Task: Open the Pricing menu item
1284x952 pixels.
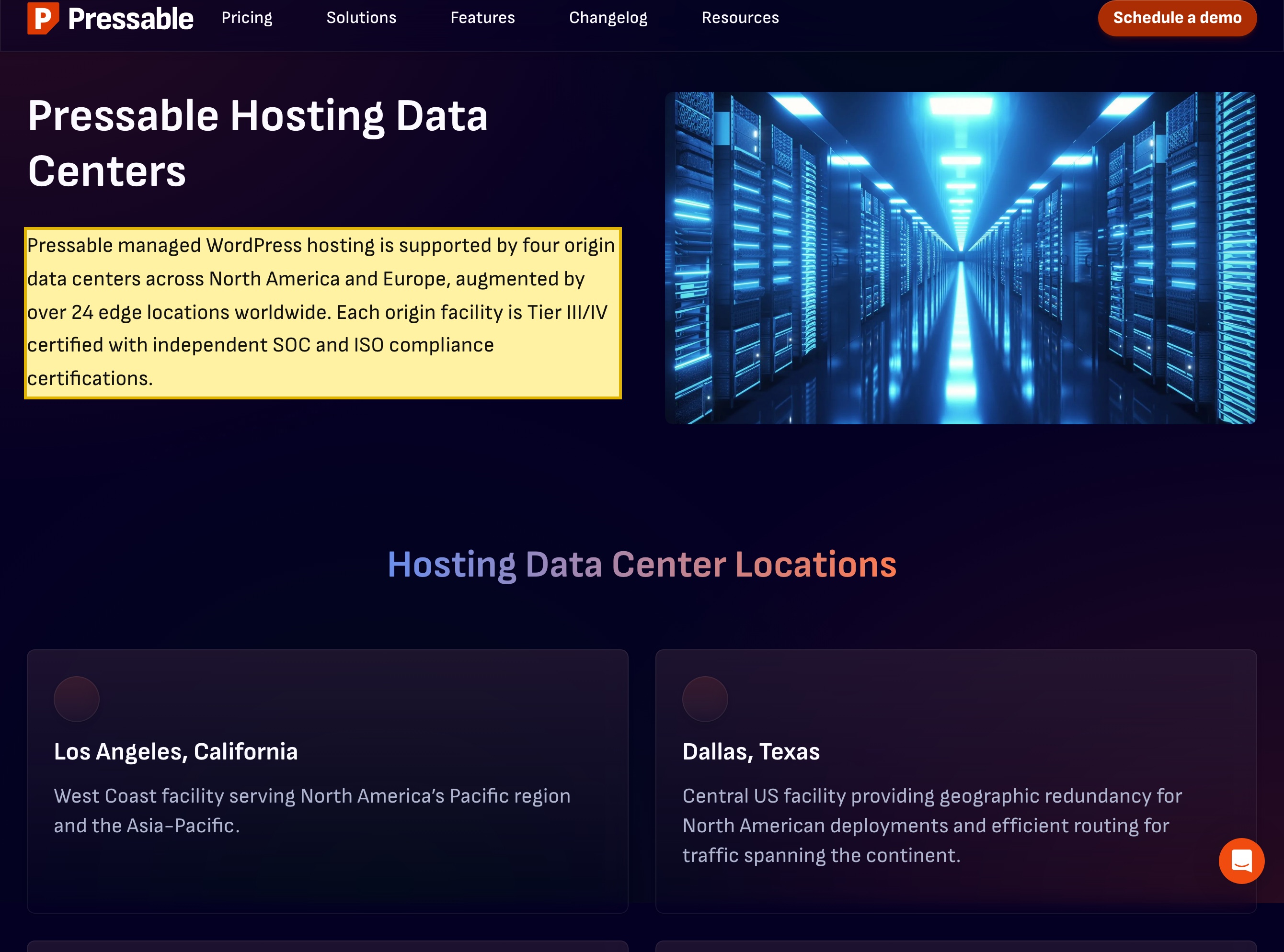Action: (x=247, y=18)
